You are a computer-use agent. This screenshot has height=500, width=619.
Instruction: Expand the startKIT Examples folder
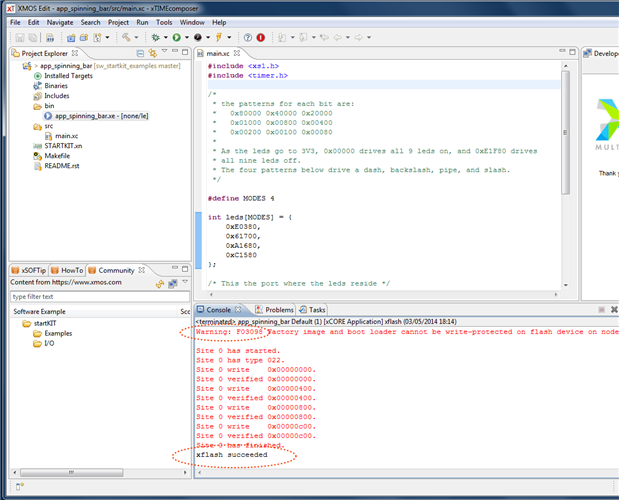[57, 333]
